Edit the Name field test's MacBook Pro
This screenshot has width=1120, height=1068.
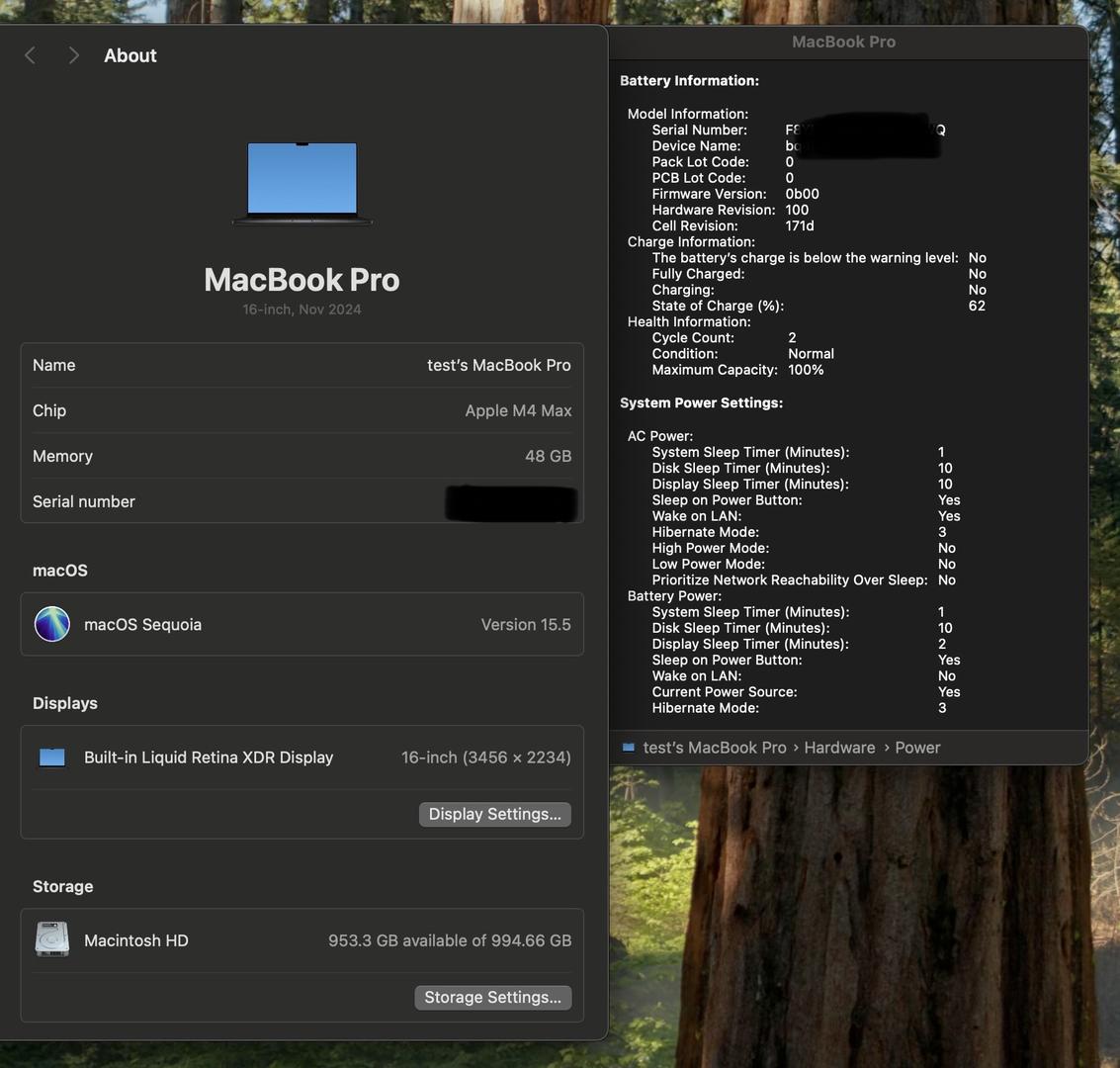pyautogui.click(x=498, y=365)
